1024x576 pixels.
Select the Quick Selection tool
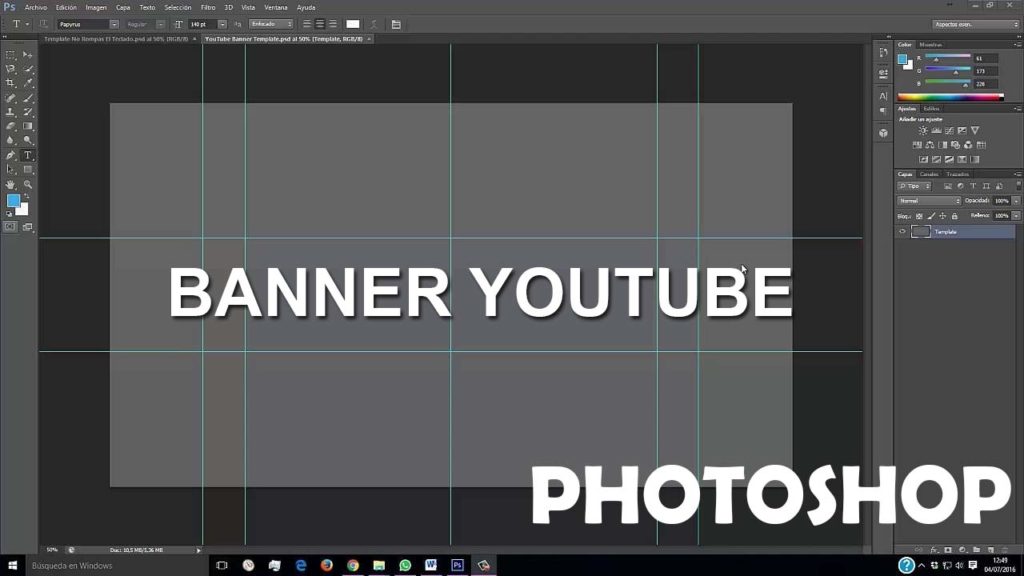click(x=27, y=69)
